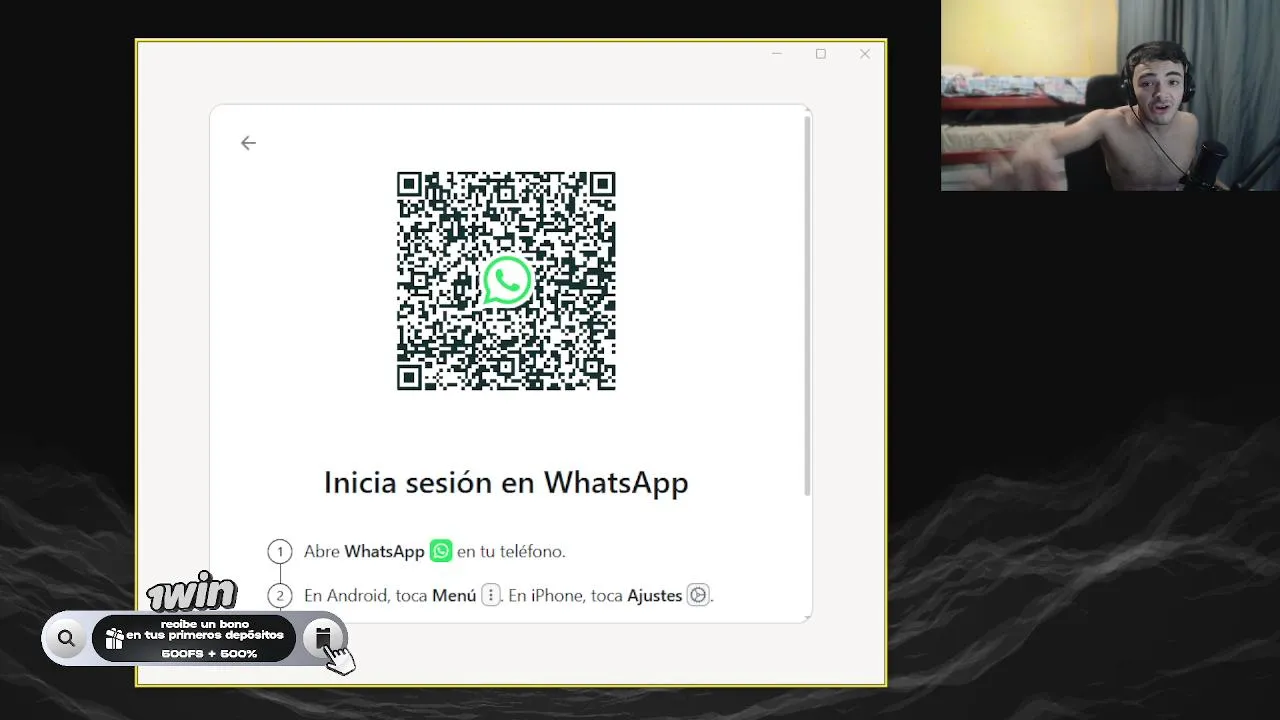Image resolution: width=1280 pixels, height=720 pixels.
Task: Click the "500FS + 500%" bonus text
Action: pyautogui.click(x=209, y=654)
